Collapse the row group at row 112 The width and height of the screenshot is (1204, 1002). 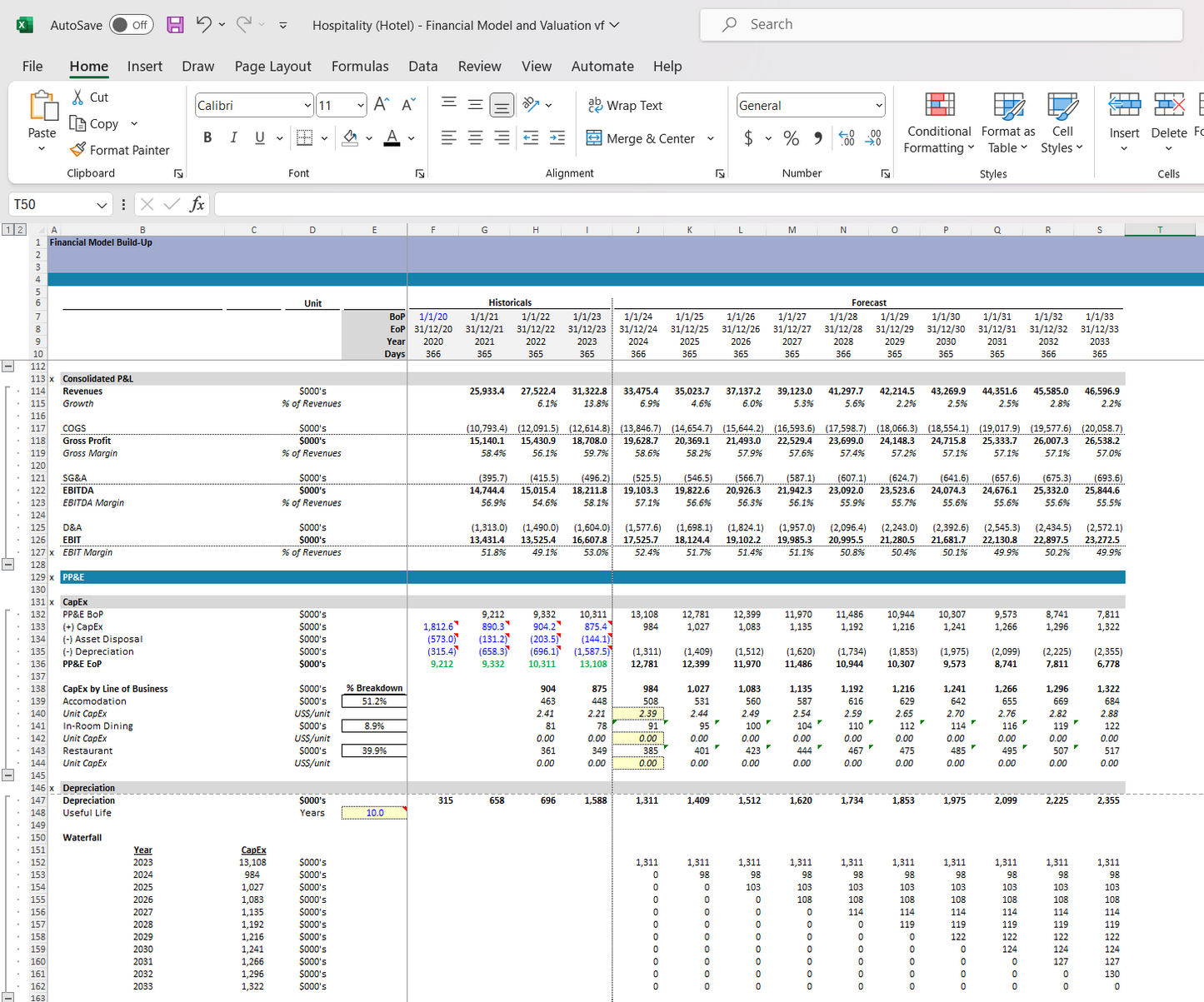click(x=8, y=366)
